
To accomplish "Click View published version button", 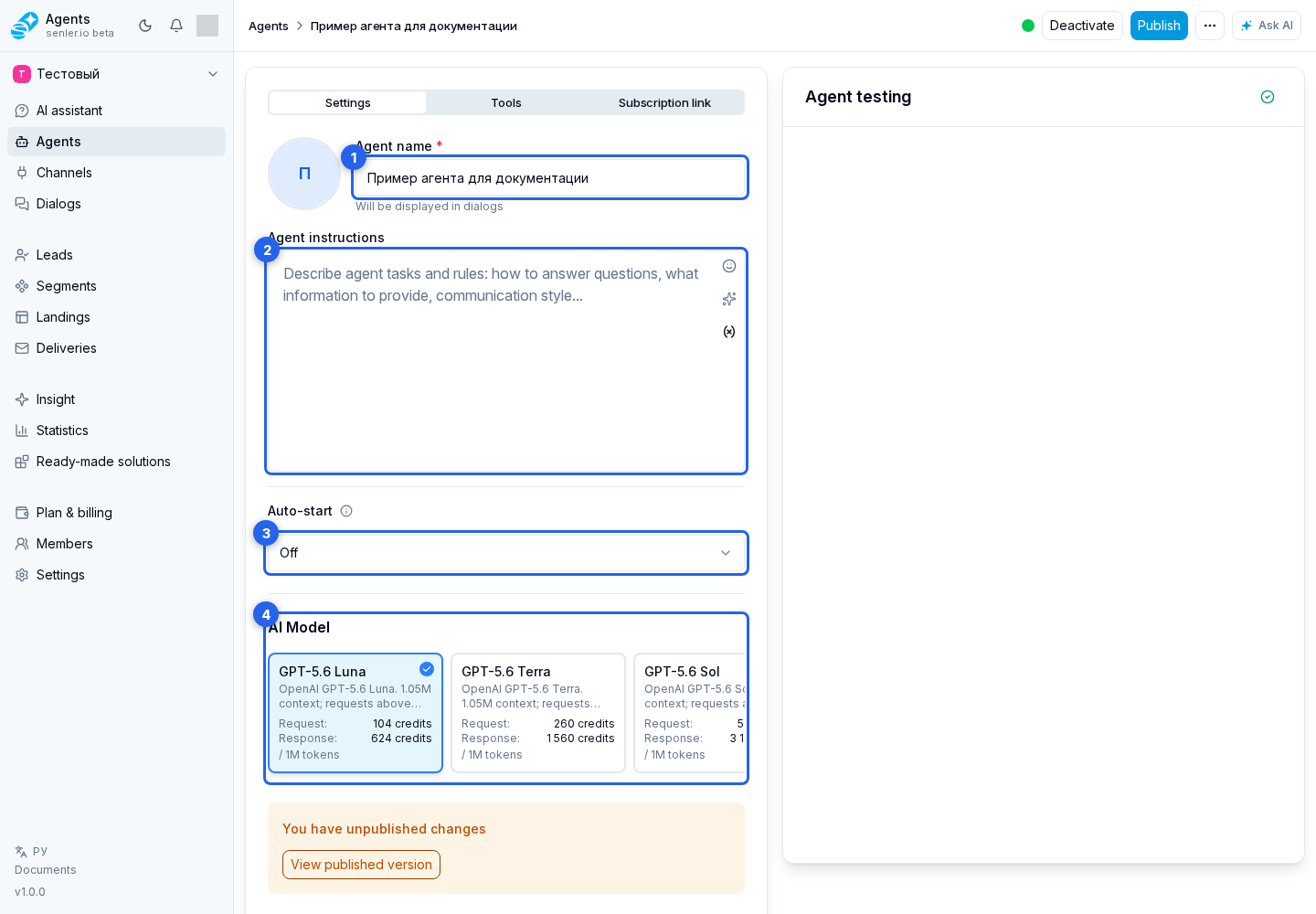I will [361, 865].
